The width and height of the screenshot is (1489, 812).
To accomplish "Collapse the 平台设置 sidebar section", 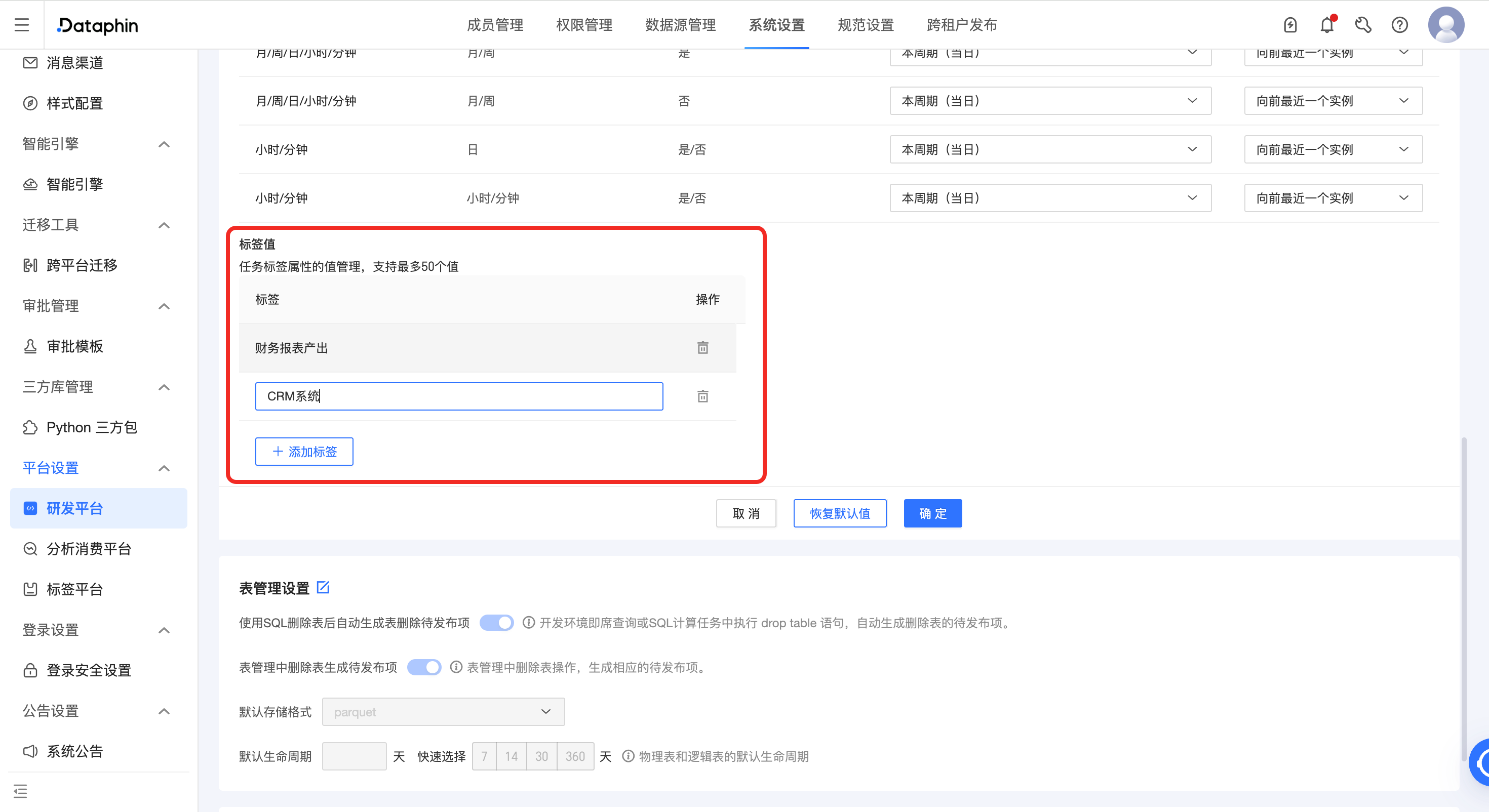I will (164, 468).
